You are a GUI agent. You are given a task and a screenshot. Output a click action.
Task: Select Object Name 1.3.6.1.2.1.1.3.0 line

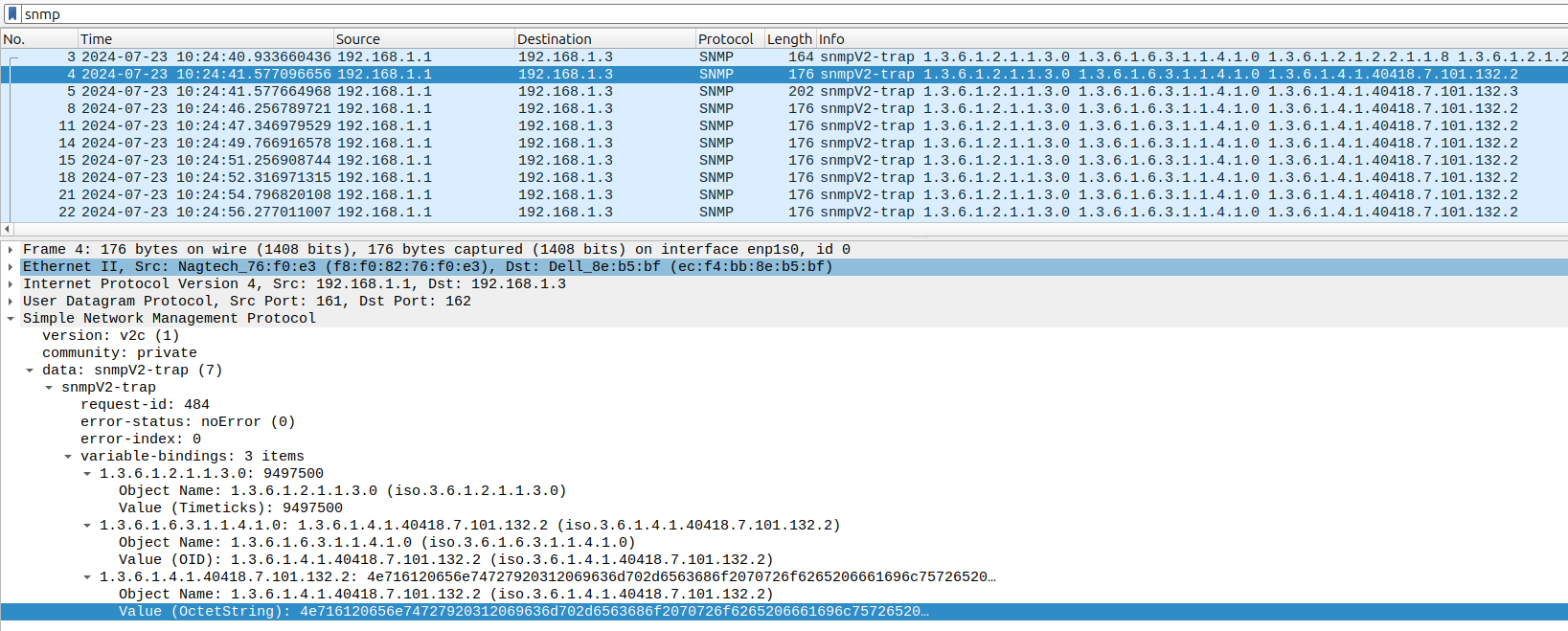coord(343,490)
